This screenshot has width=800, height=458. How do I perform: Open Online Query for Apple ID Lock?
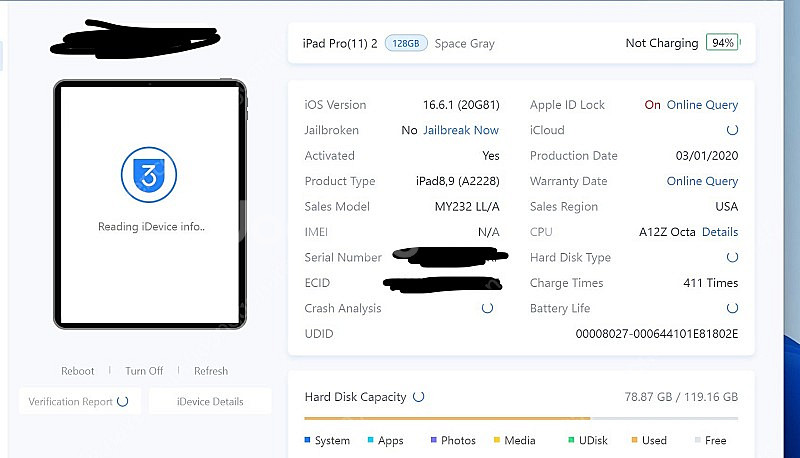click(702, 105)
